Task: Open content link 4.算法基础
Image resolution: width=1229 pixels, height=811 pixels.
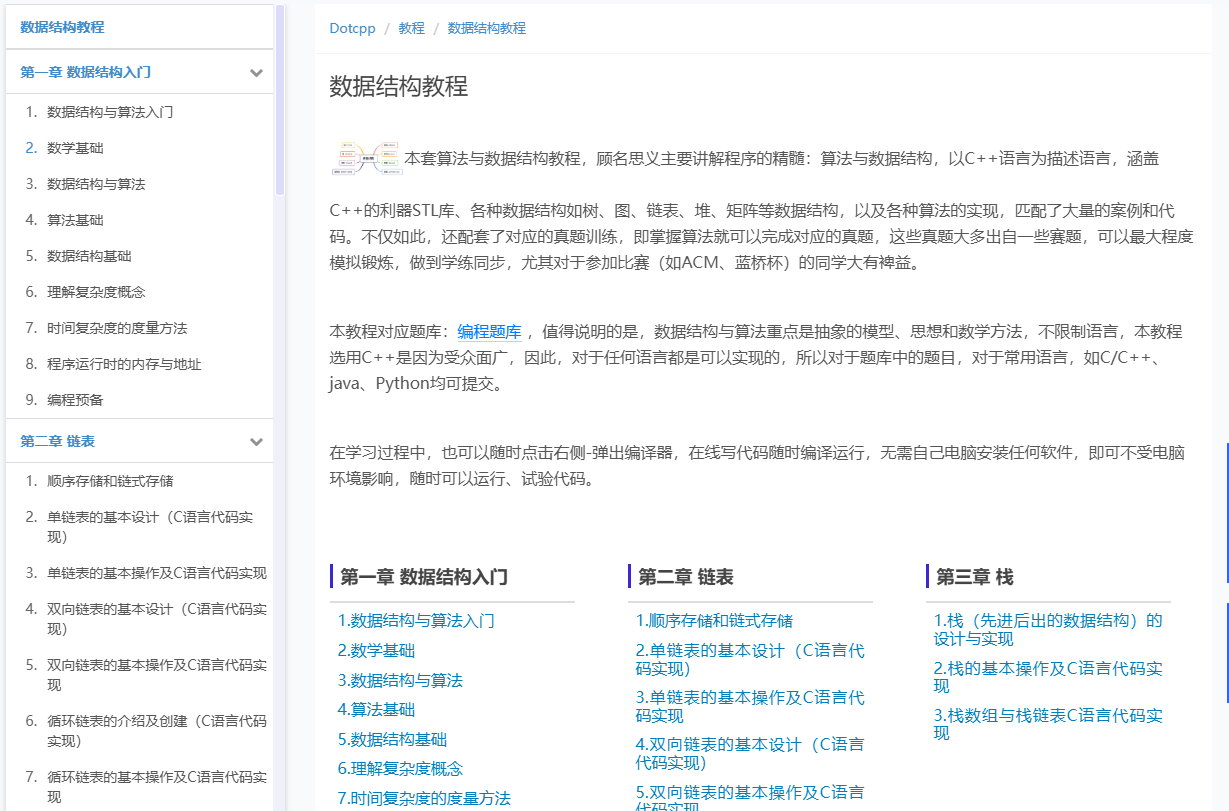Action: (x=376, y=710)
